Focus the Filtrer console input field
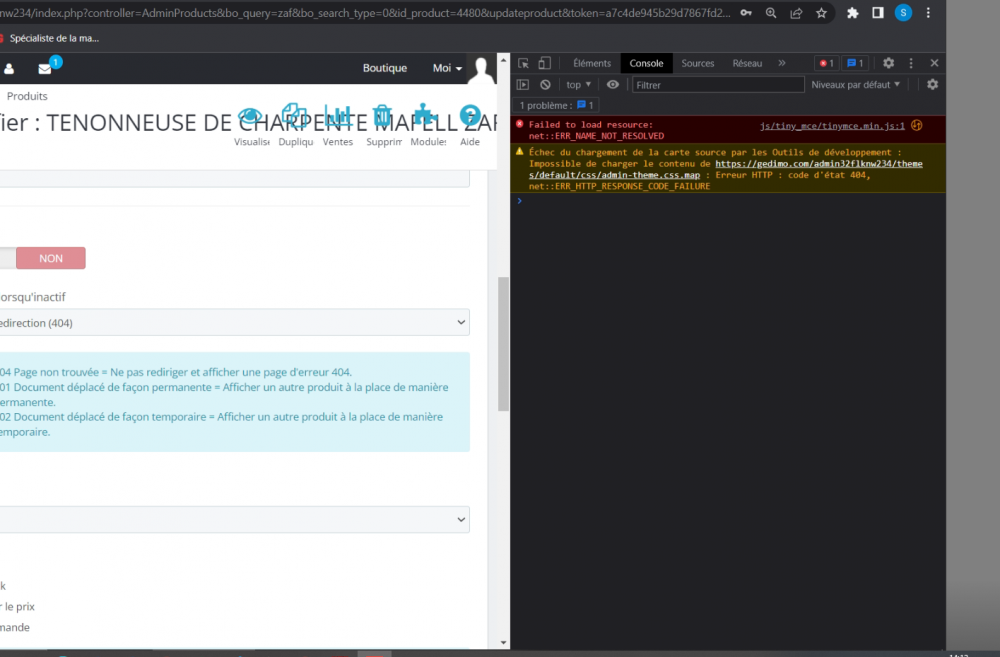 click(x=718, y=85)
